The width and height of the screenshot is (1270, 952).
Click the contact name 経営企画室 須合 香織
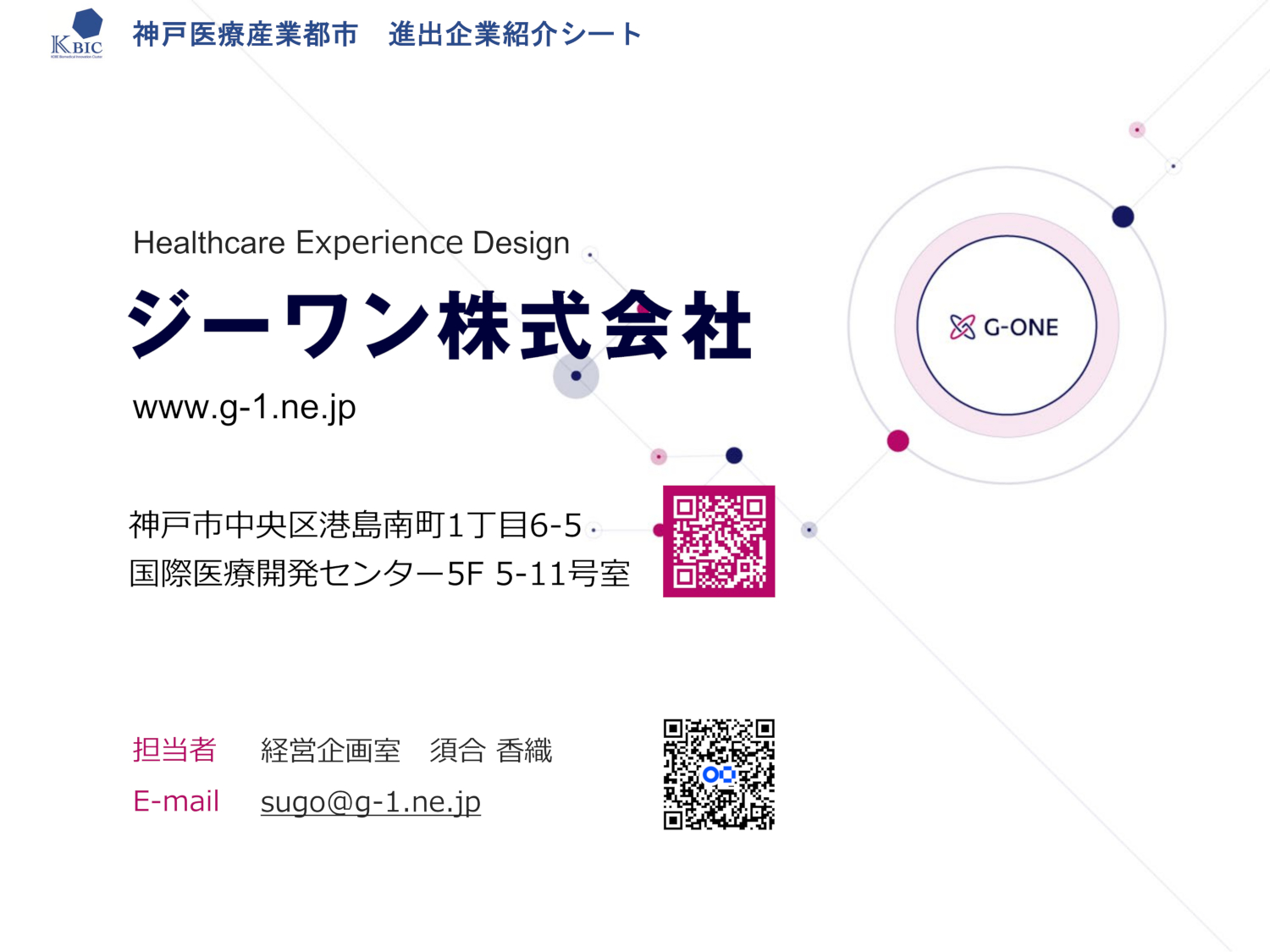(406, 751)
